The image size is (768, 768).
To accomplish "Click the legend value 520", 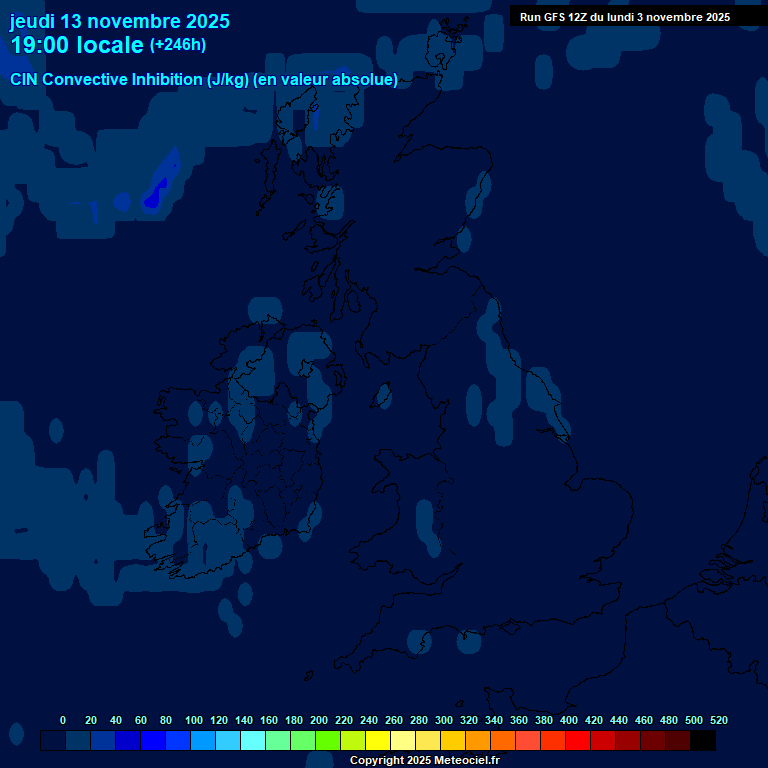I will [x=718, y=720].
